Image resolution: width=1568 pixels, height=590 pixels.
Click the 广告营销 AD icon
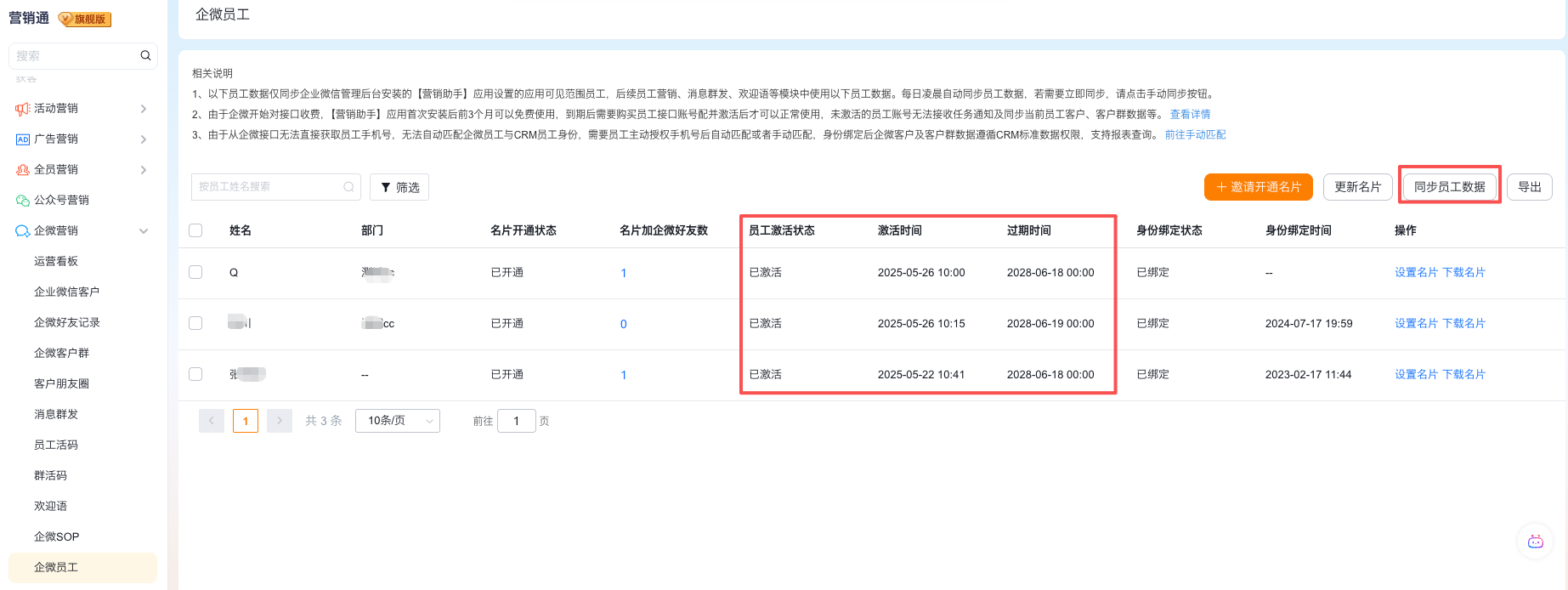23,139
